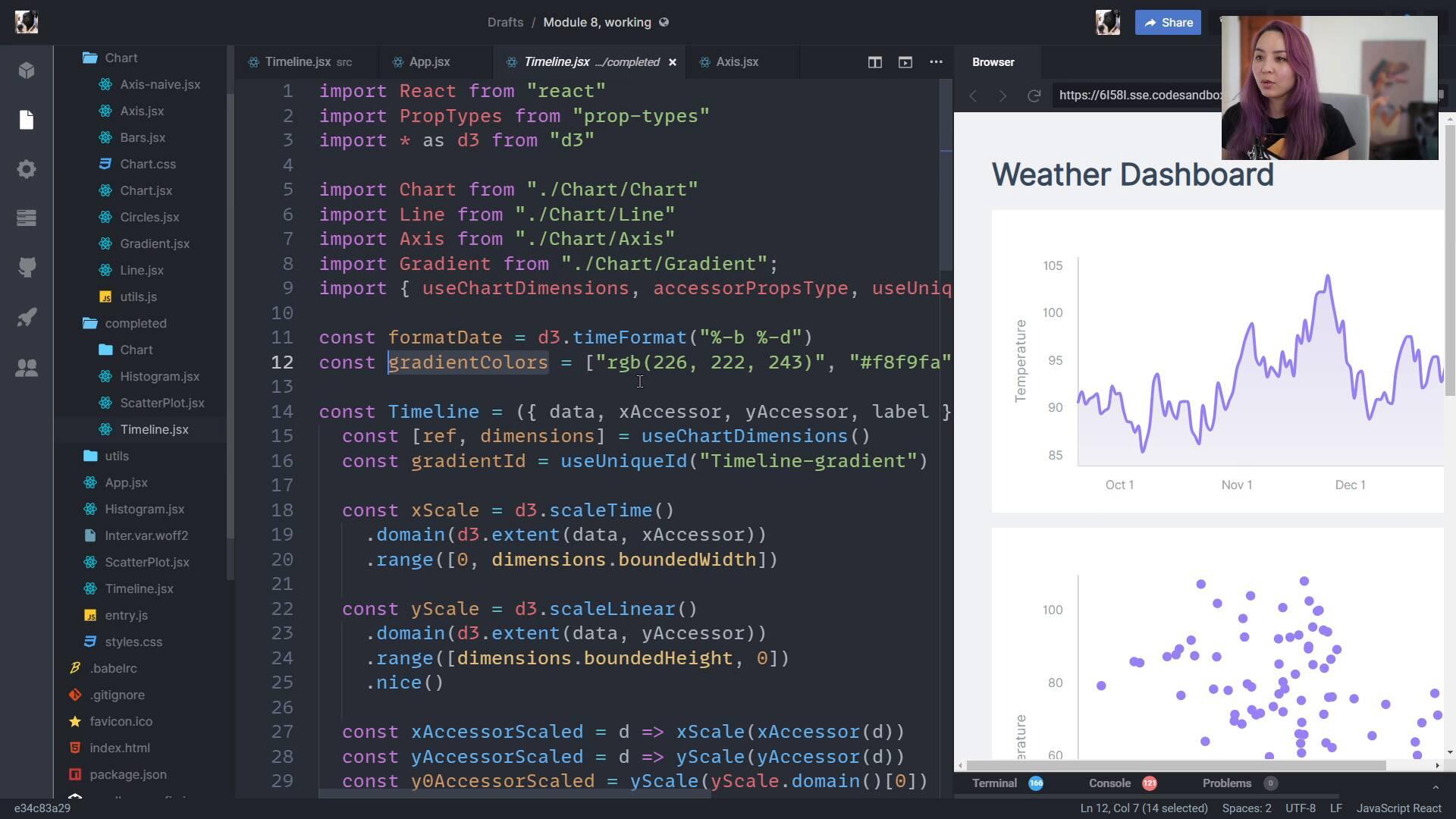Viewport: 1456px width, 819px height.
Task: Open Gradient.jsx in the file tree
Action: (154, 243)
